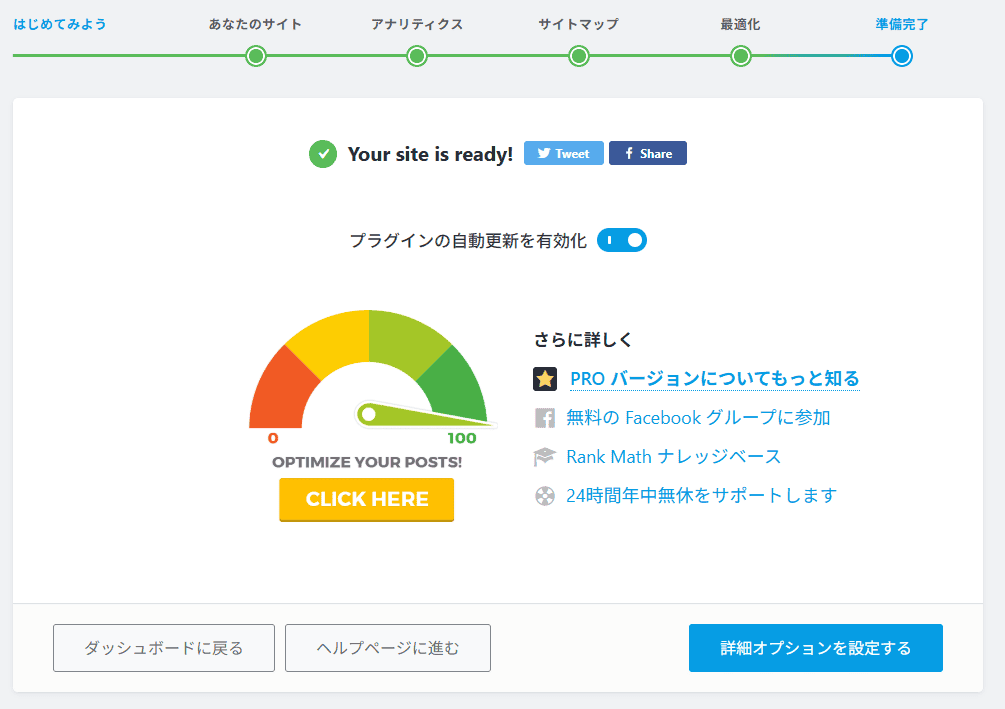Image resolution: width=1005 pixels, height=709 pixels.
Task: Click the blue 準備完了 step circle
Action: point(901,57)
